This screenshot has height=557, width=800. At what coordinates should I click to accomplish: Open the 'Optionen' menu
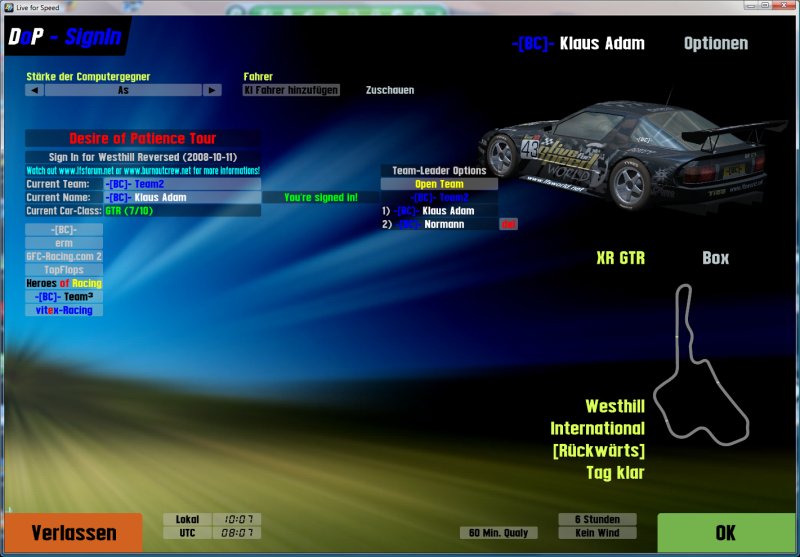point(716,43)
